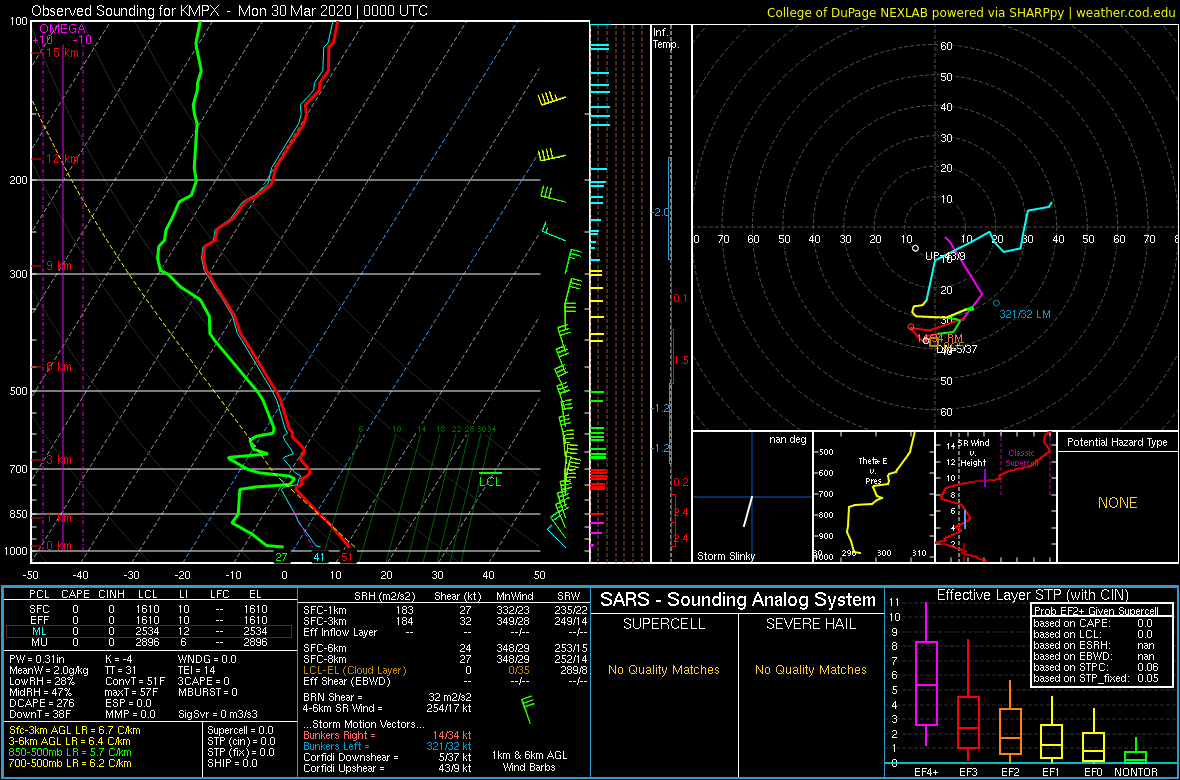Click the 'SFC-6km' kinematics row label
1180x780 pixels.
click(x=324, y=648)
